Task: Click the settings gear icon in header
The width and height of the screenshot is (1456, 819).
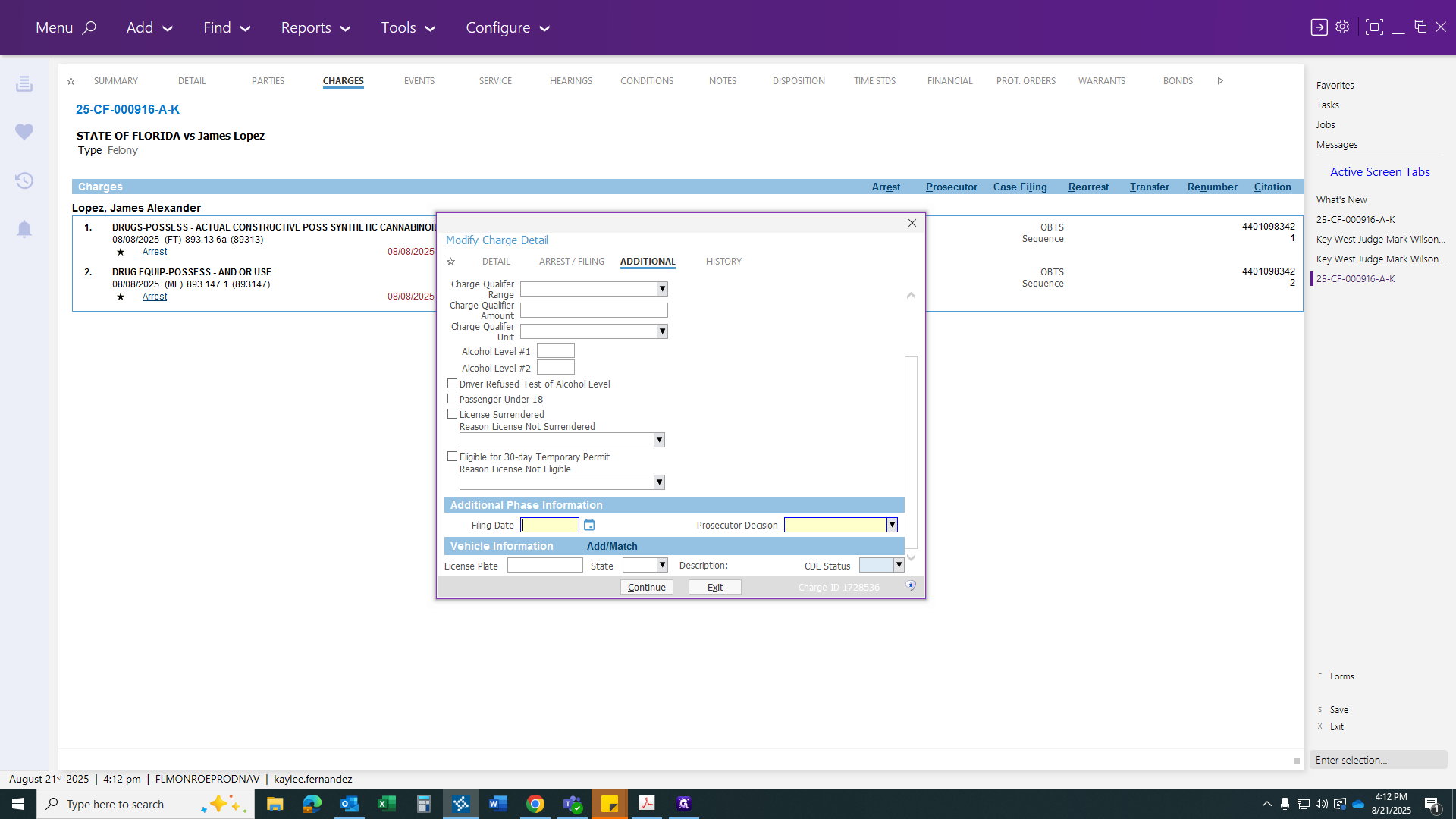Action: tap(1342, 27)
